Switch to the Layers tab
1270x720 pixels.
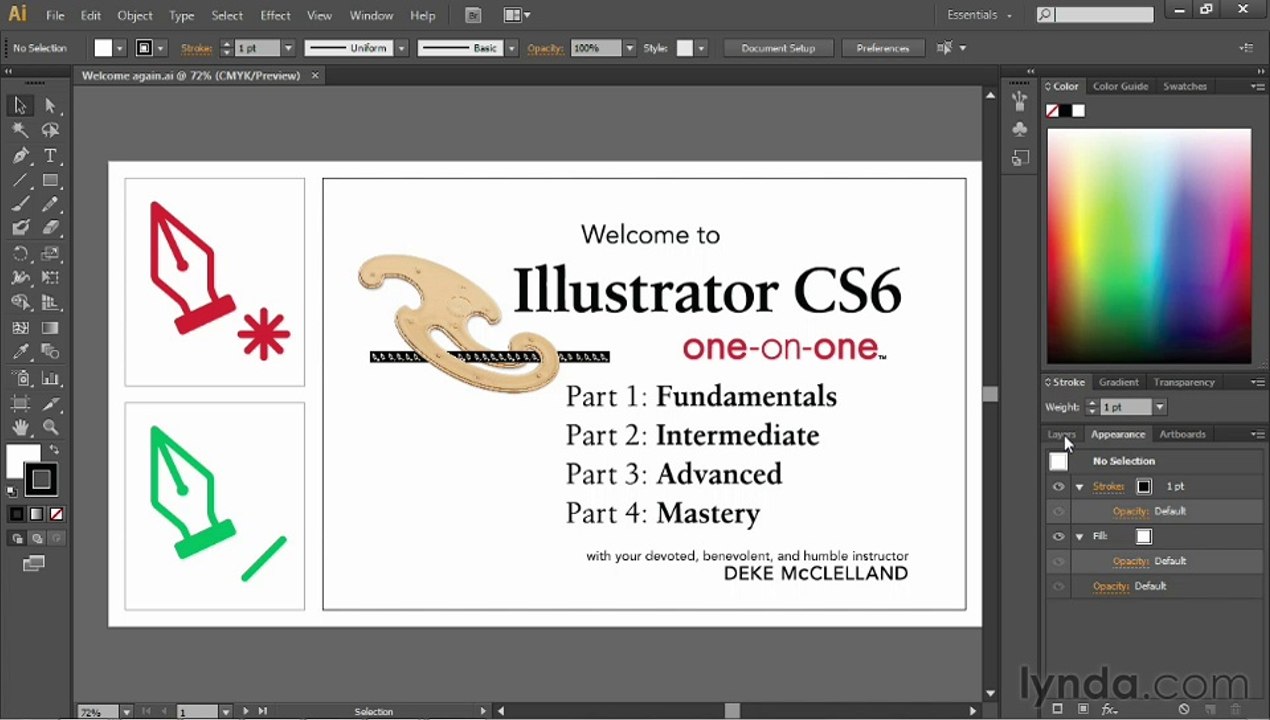coord(1061,434)
